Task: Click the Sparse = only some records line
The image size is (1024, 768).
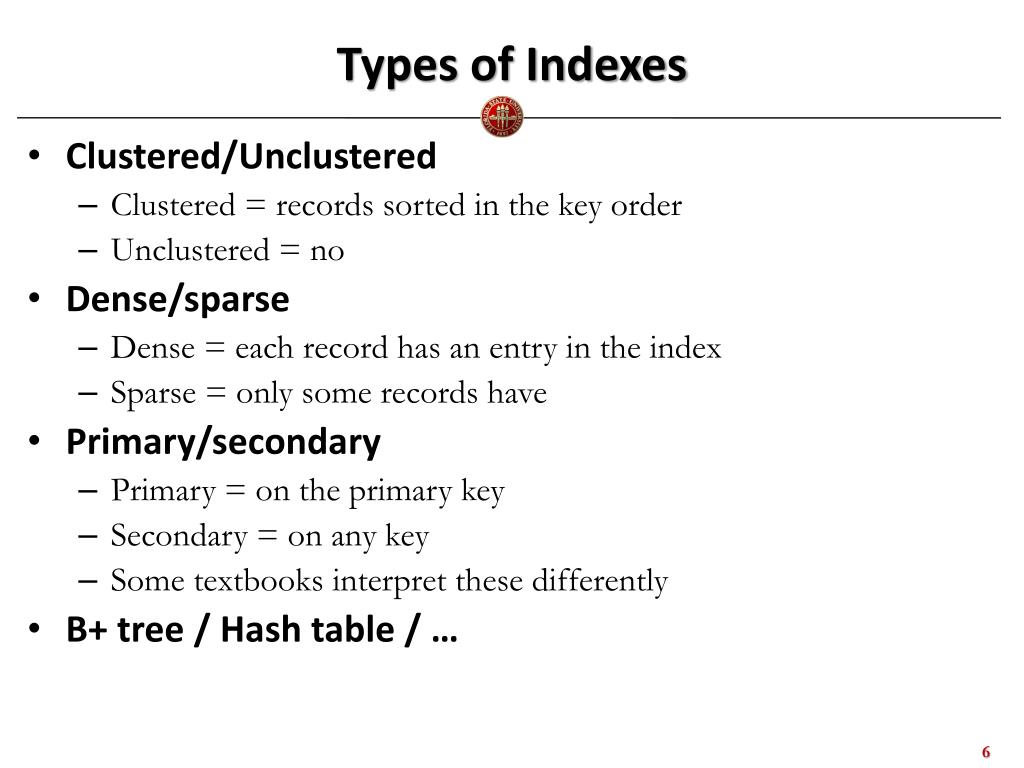Action: [x=328, y=394]
